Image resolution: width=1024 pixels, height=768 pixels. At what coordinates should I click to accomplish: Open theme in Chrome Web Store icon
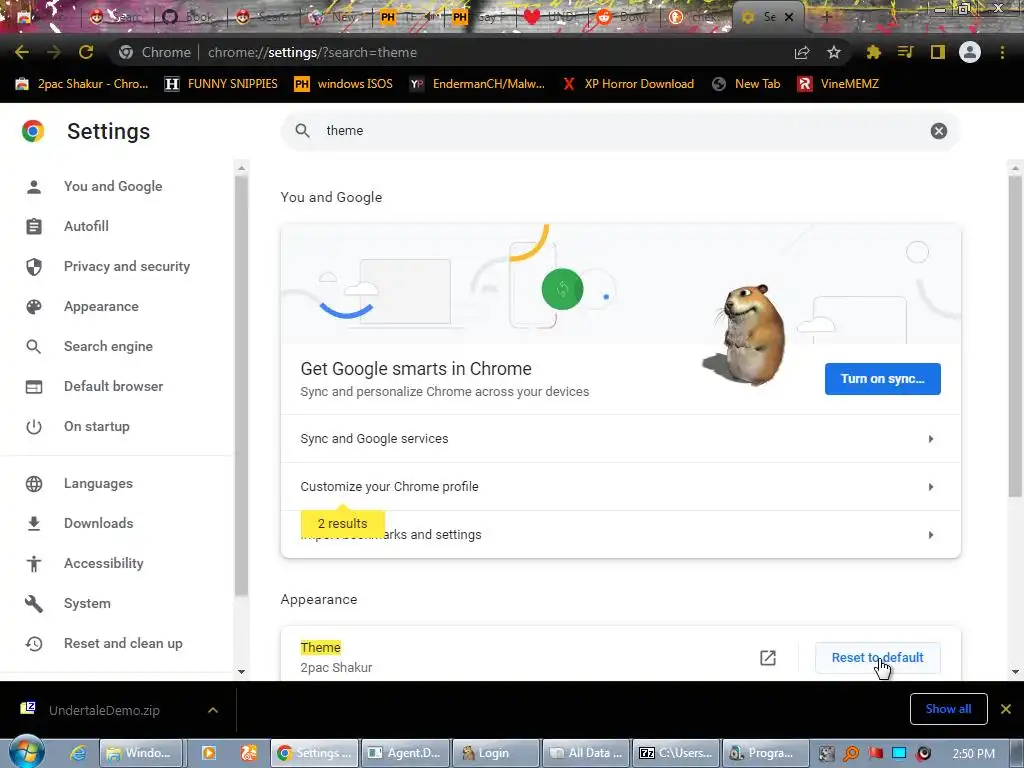(x=768, y=658)
